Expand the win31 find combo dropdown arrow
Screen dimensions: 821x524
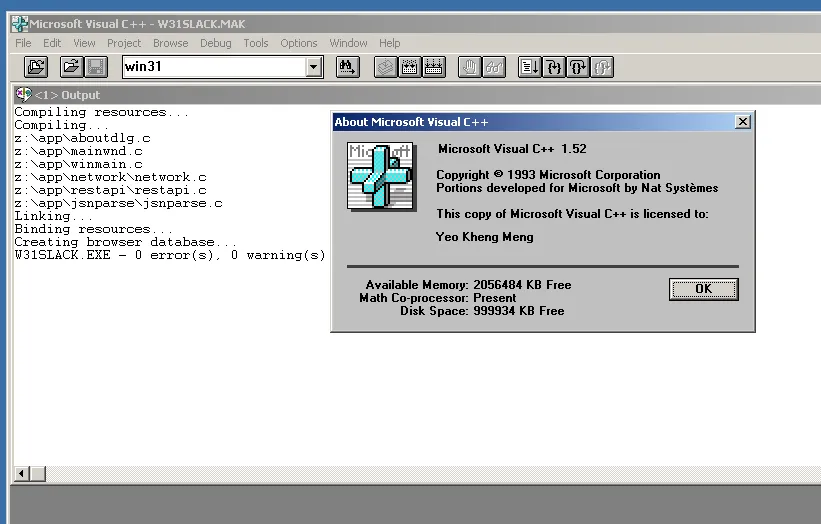pyautogui.click(x=314, y=67)
